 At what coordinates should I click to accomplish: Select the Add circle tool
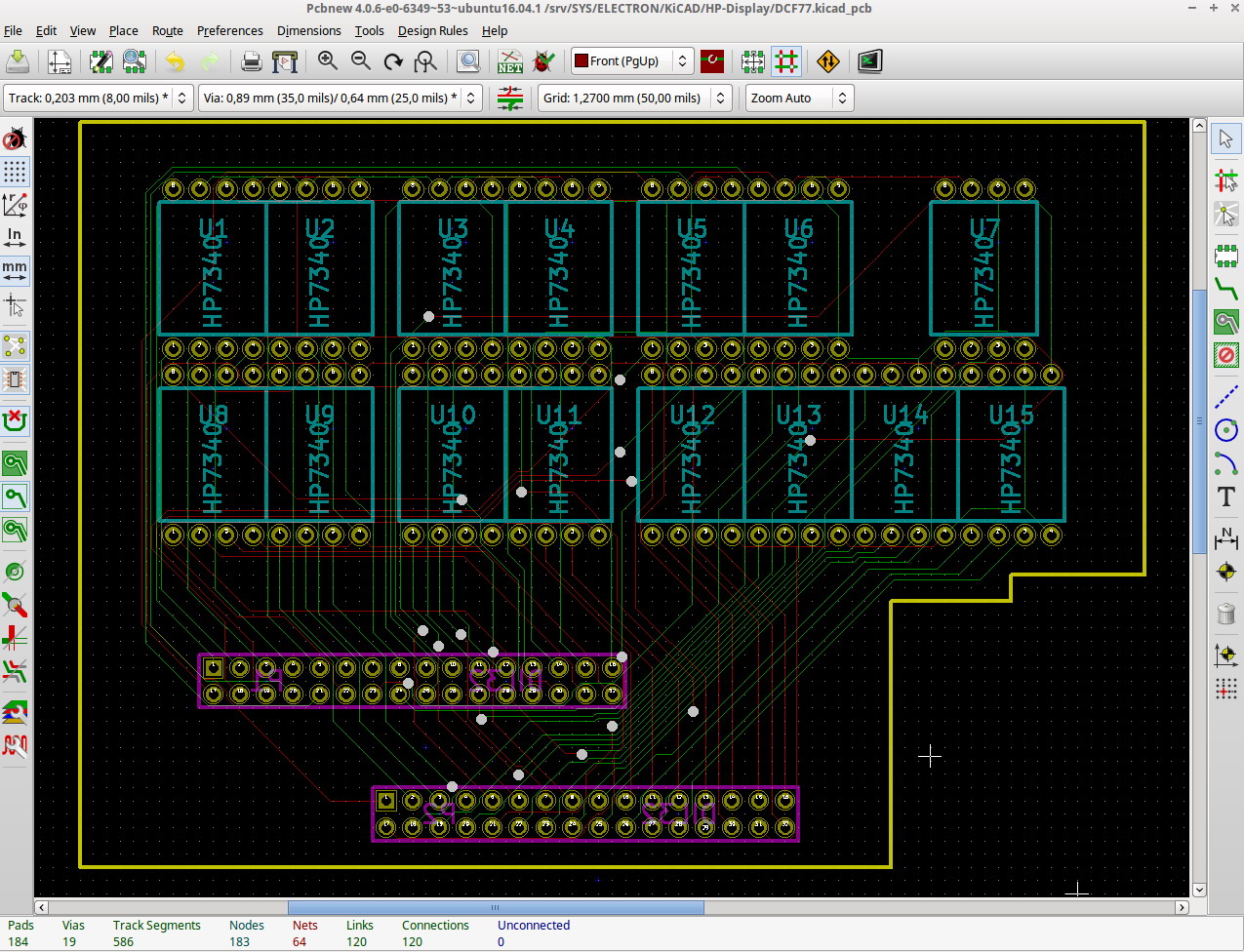coord(1226,430)
